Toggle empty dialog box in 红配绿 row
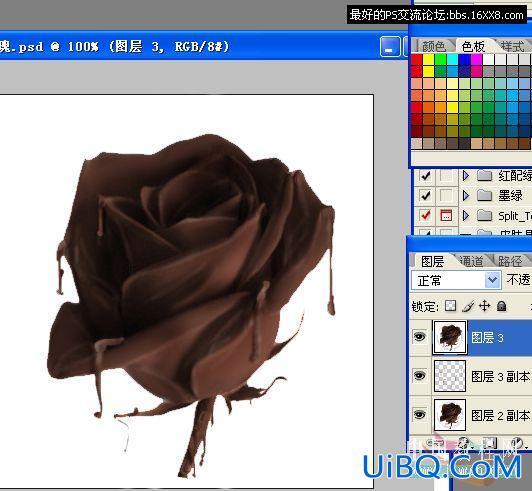532x491 pixels. pyautogui.click(x=446, y=176)
